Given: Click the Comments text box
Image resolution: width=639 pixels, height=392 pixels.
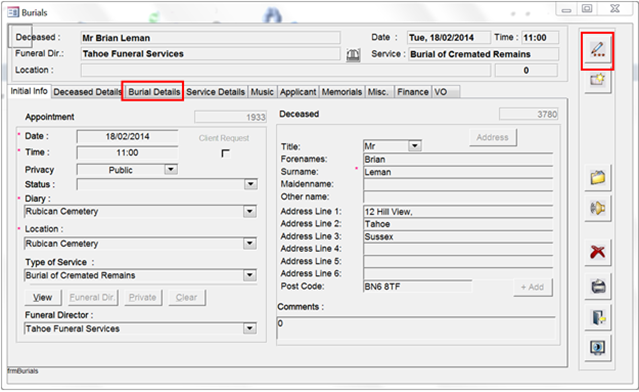Looking at the screenshot, I should 416,328.
